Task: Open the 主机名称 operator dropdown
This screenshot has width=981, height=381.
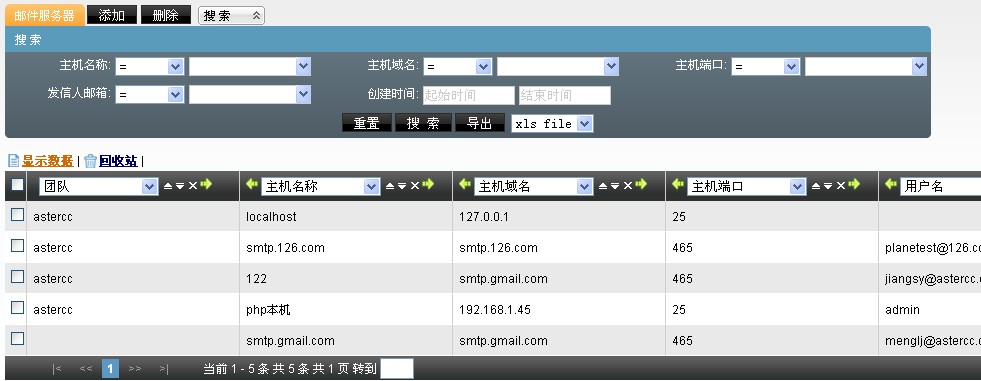Action: coord(150,66)
